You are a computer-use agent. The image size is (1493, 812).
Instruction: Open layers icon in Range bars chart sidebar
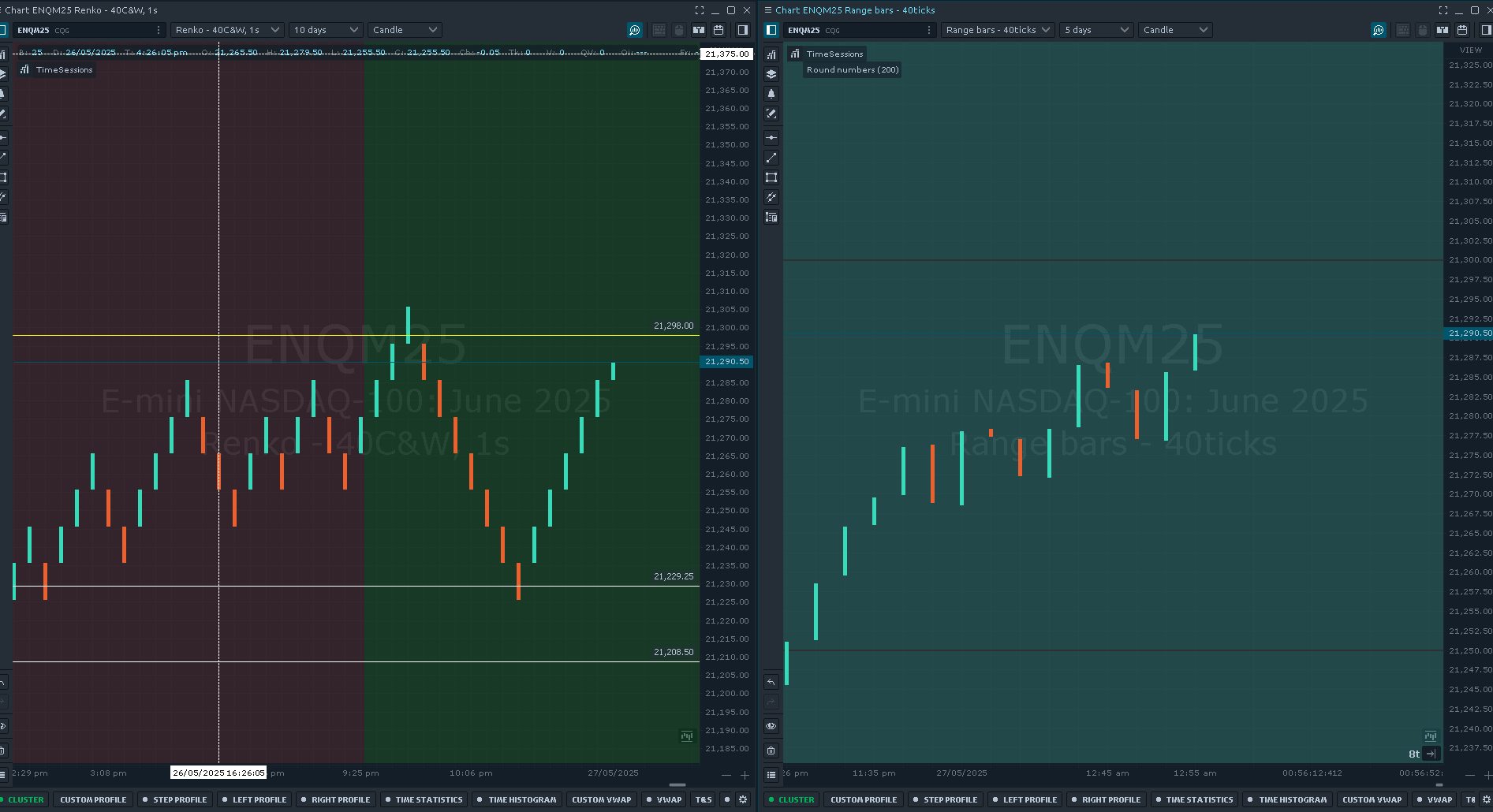point(771,74)
